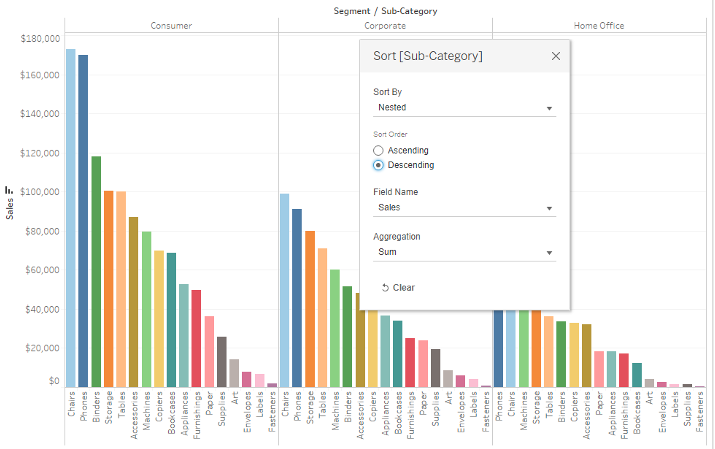Select the Corporate segment header

385,26
